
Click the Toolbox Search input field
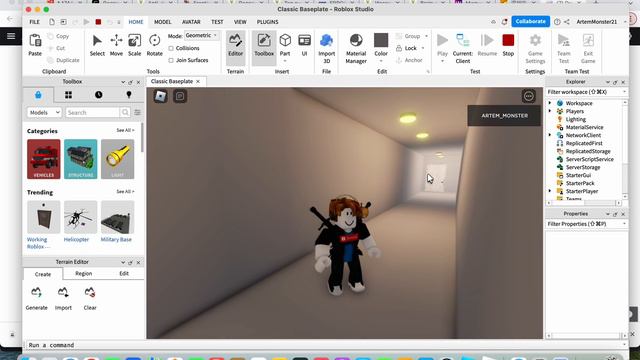[x=92, y=112]
